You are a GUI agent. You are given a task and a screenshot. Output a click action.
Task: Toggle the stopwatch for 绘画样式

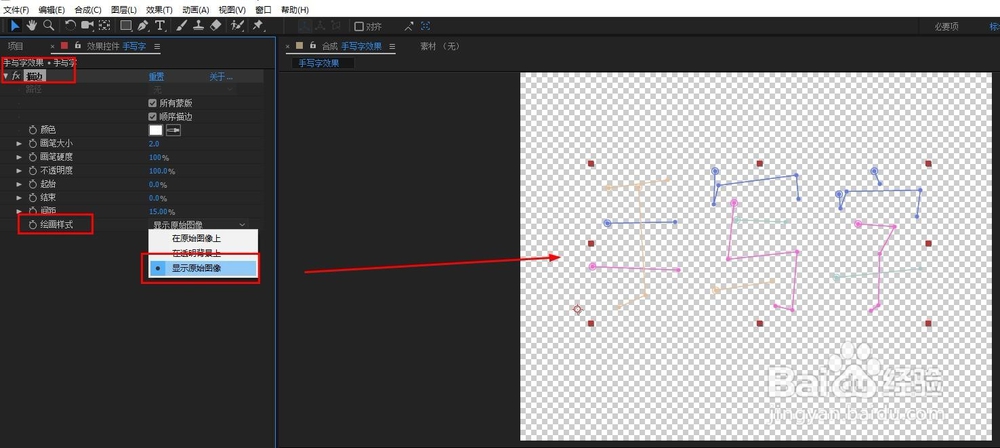pos(33,225)
